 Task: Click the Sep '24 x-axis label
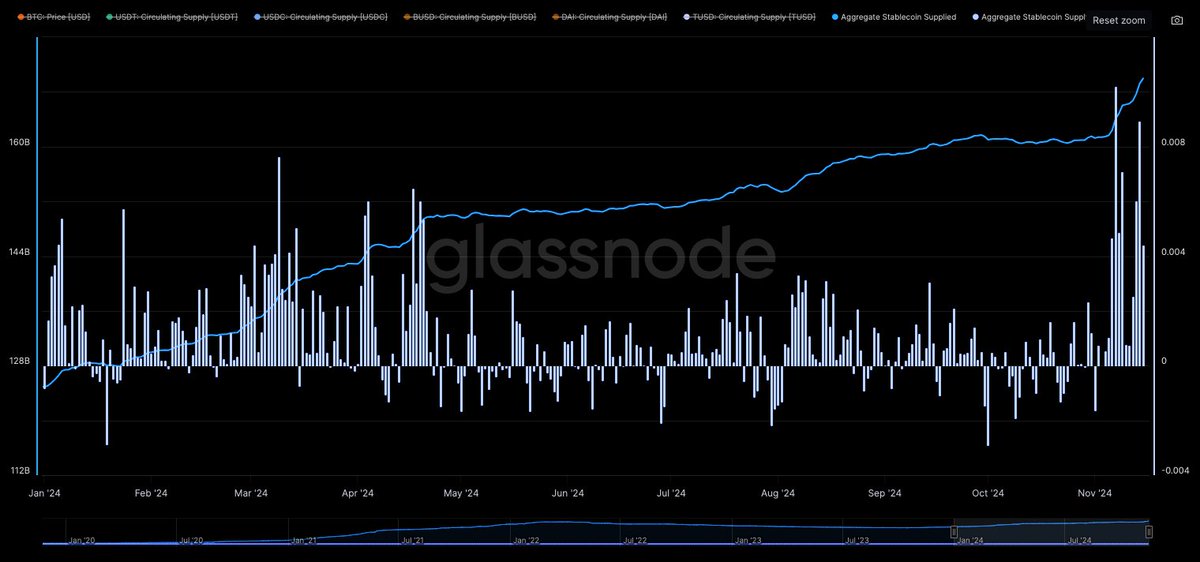885,493
